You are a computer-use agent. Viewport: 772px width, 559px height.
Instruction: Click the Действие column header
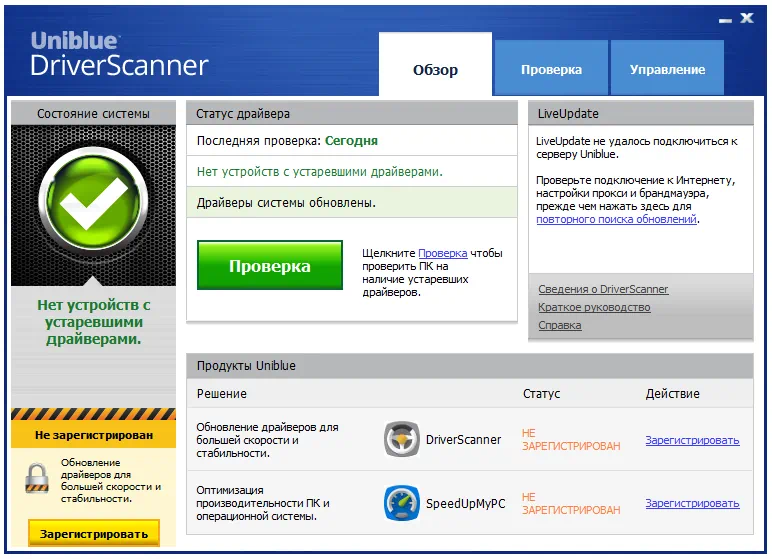pos(673,394)
